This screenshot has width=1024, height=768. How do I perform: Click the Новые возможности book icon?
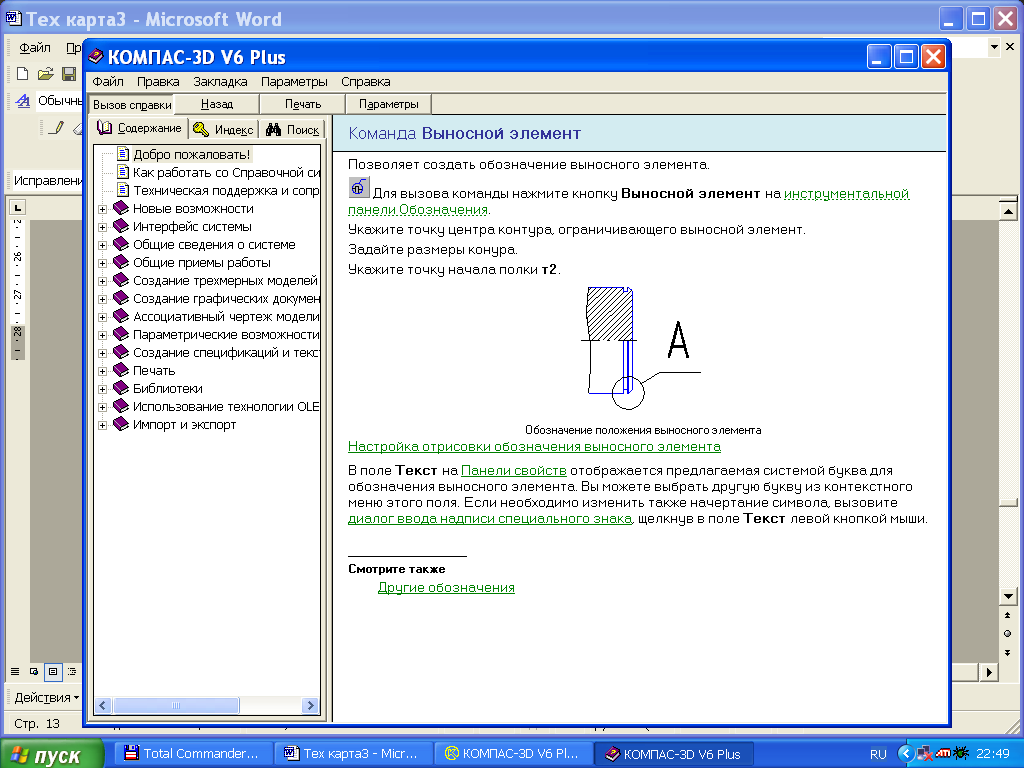click(121, 208)
